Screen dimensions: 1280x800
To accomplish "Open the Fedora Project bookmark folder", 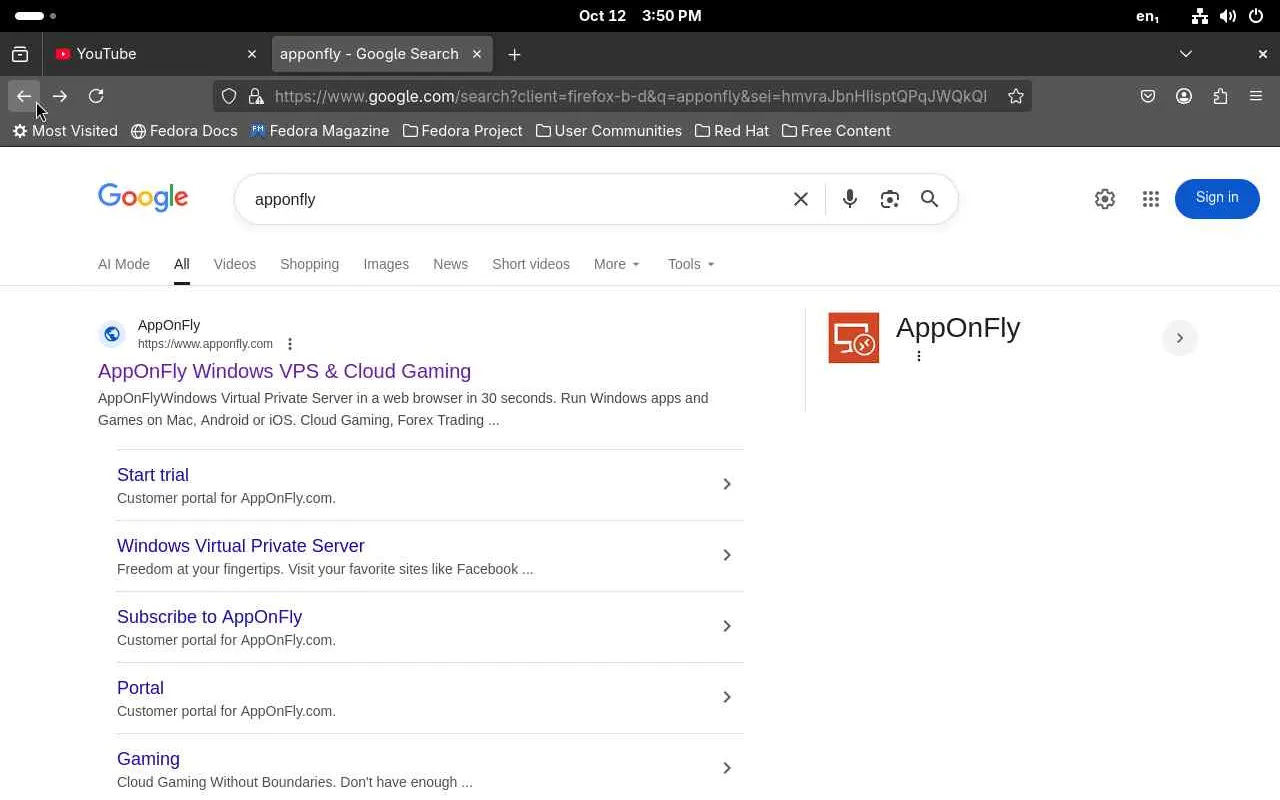I will (463, 131).
